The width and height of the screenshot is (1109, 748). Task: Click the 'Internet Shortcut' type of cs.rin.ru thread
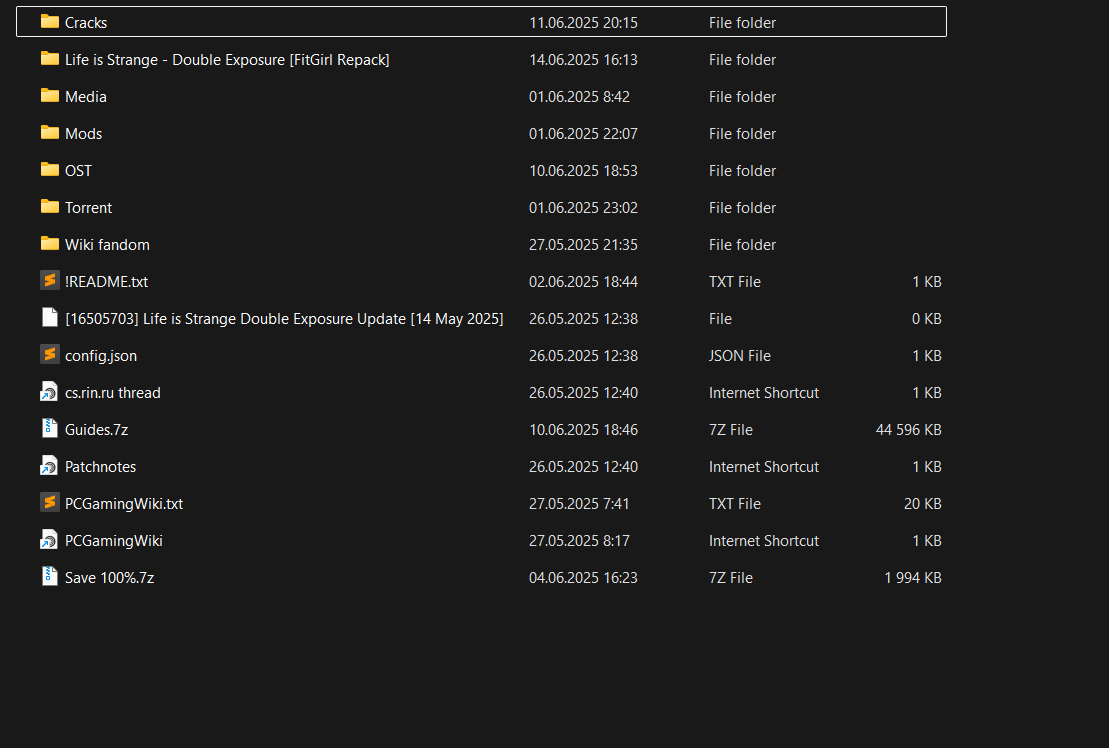(x=764, y=392)
